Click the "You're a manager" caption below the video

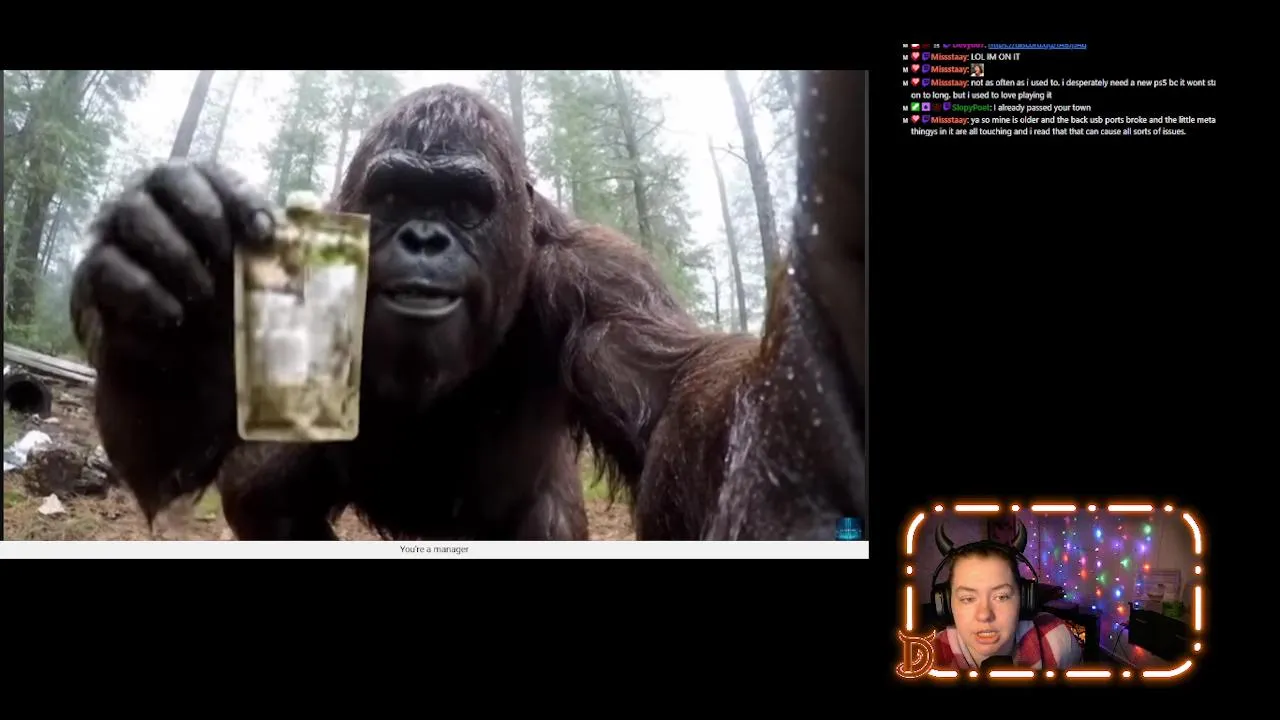(434, 549)
